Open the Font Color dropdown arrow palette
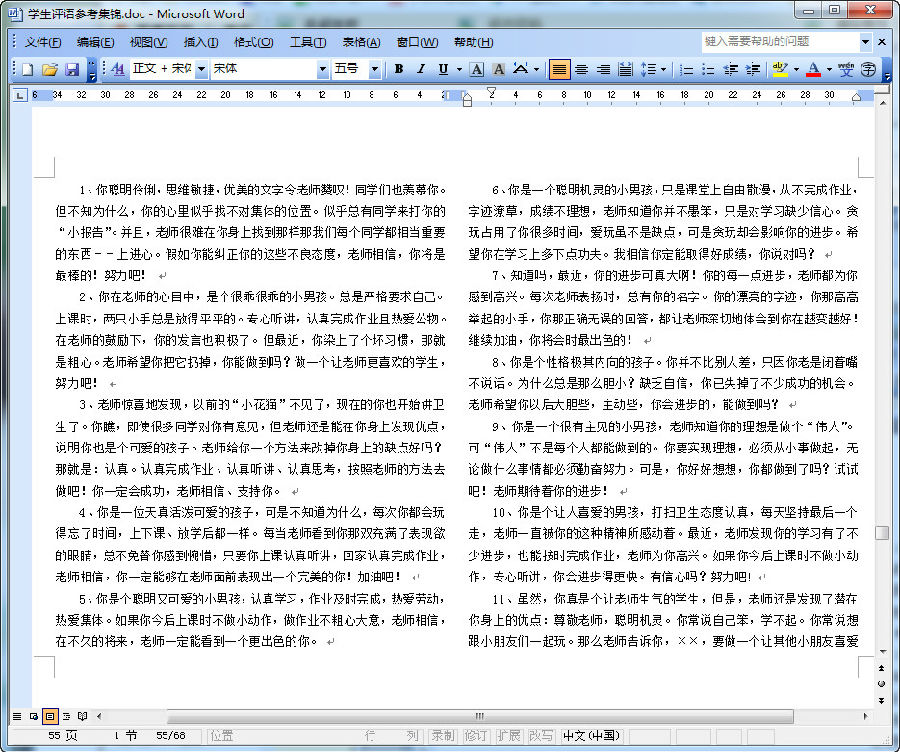900x752 pixels. (x=828, y=69)
